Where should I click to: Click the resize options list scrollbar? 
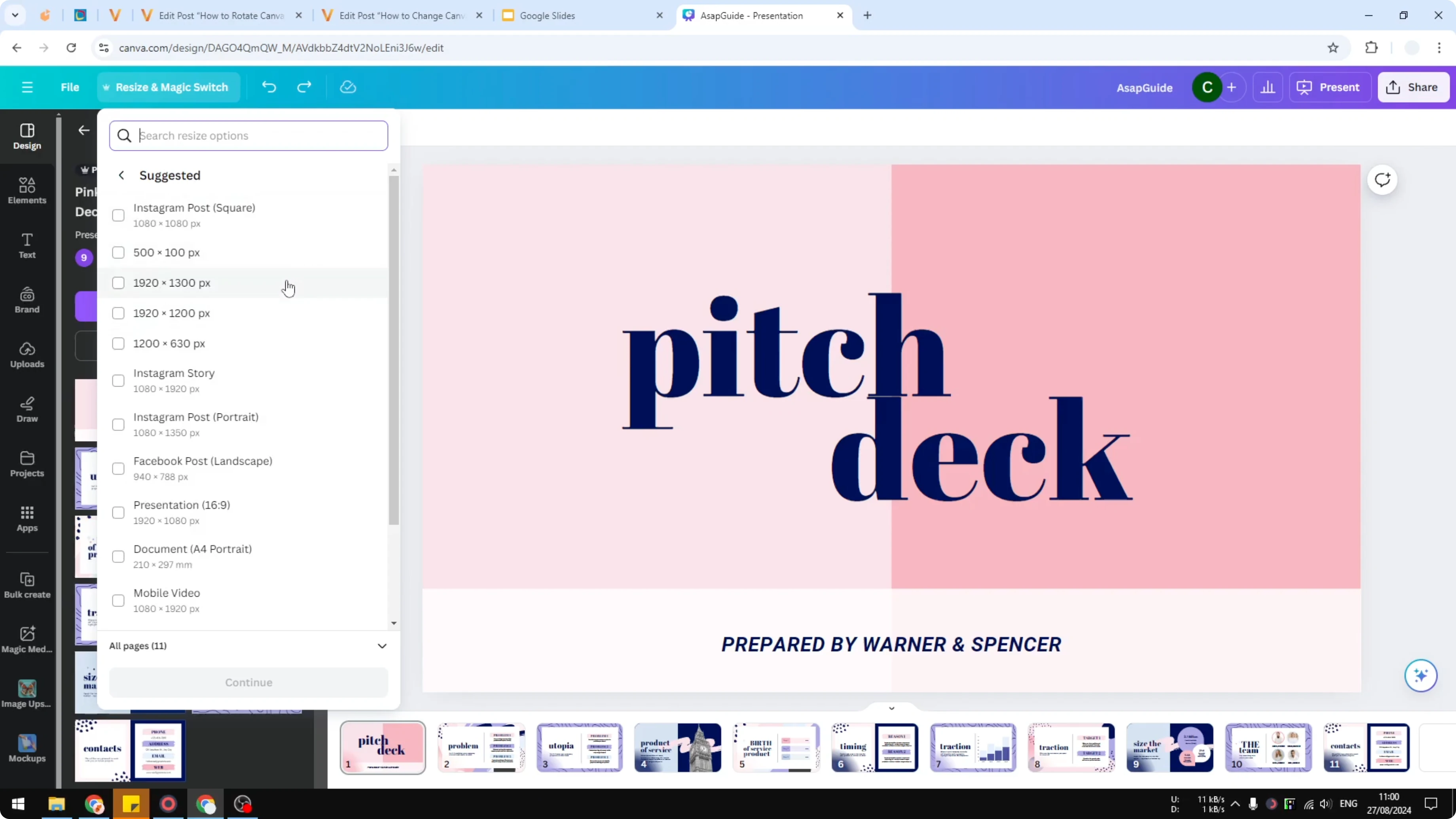(x=394, y=351)
